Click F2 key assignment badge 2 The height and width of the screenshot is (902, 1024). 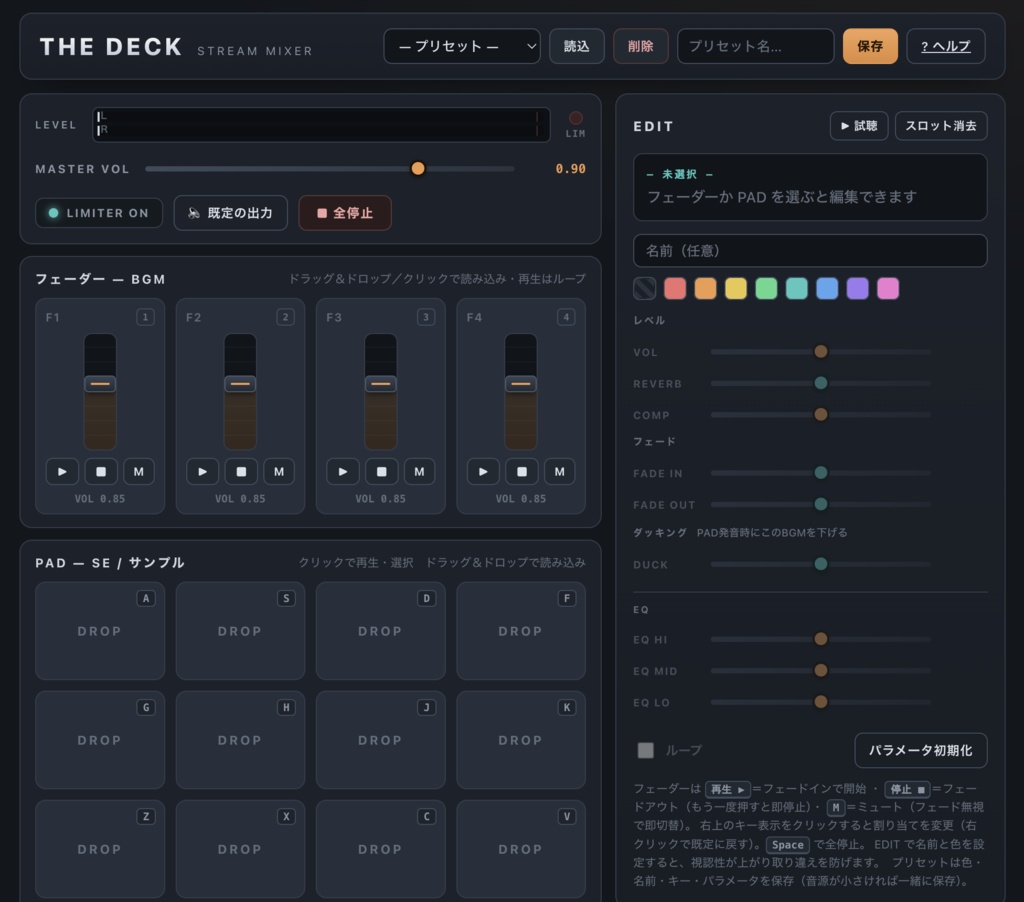point(285,317)
